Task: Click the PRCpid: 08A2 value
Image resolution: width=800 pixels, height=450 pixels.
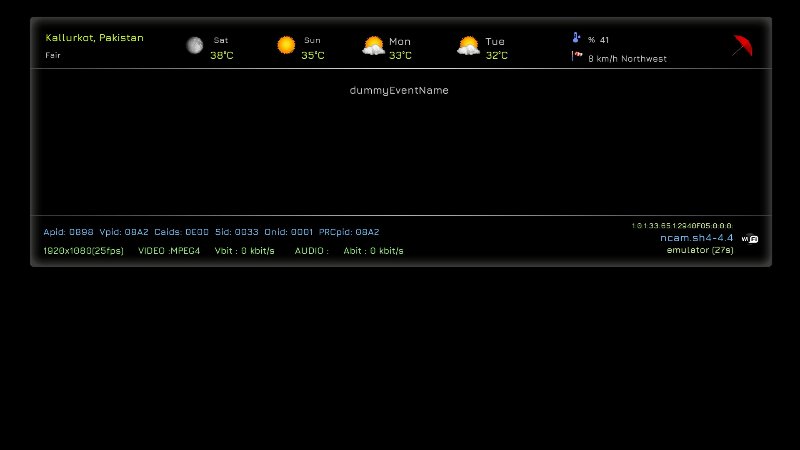Action: tap(349, 232)
